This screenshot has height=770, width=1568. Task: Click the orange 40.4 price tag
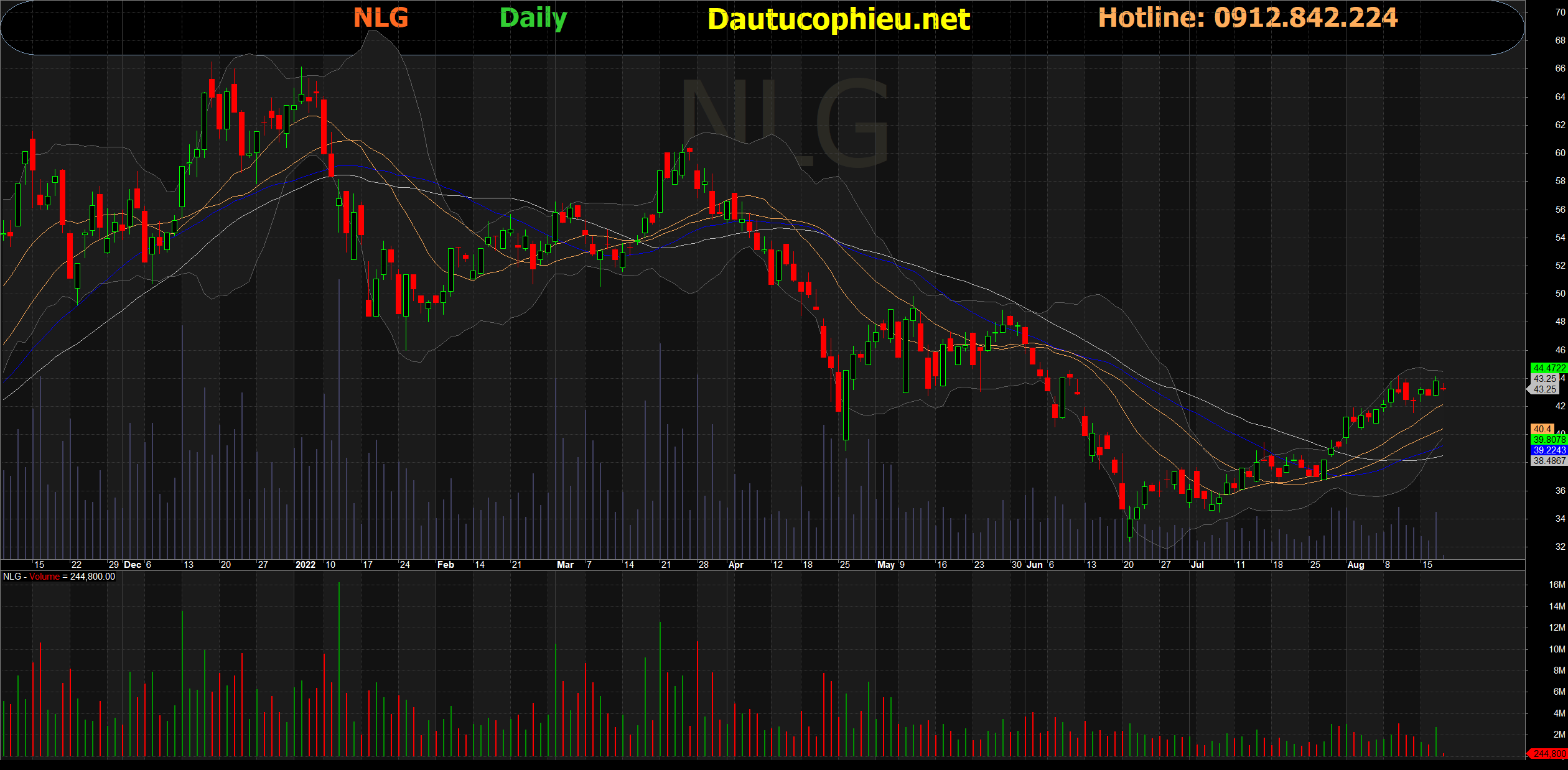click(1542, 429)
